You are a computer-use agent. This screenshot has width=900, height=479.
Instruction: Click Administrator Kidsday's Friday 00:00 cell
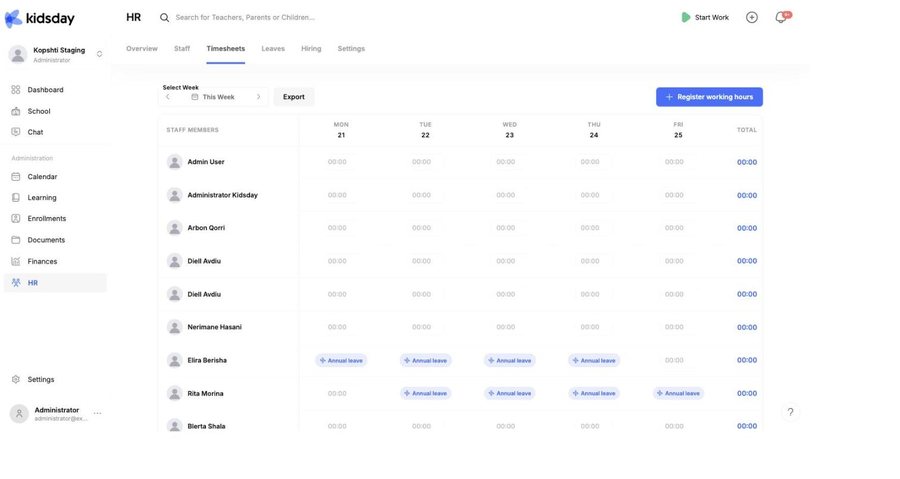[x=674, y=195]
